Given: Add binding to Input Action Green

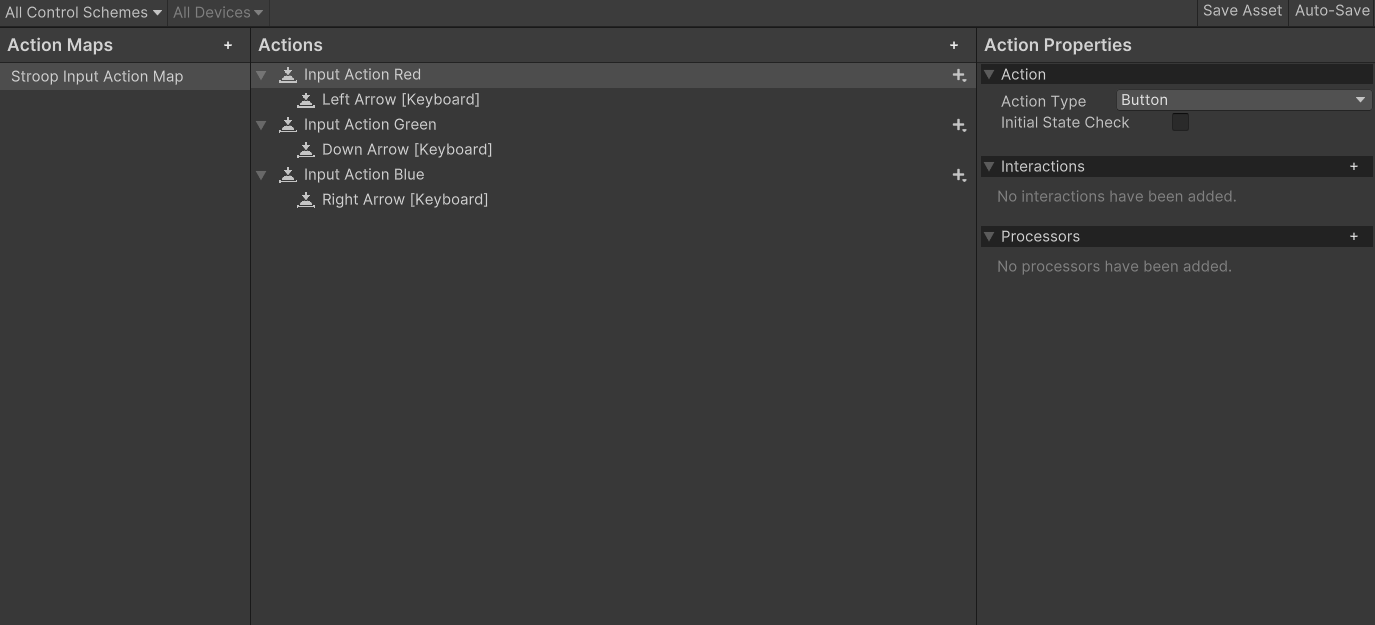Looking at the screenshot, I should pos(959,125).
